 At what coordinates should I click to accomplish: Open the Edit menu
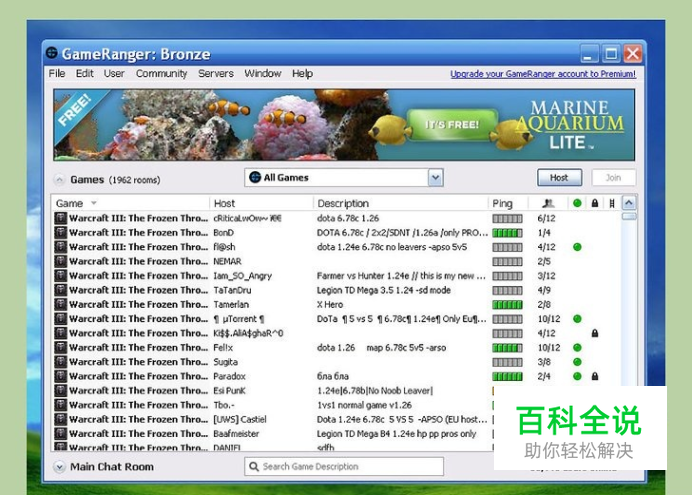tap(84, 73)
